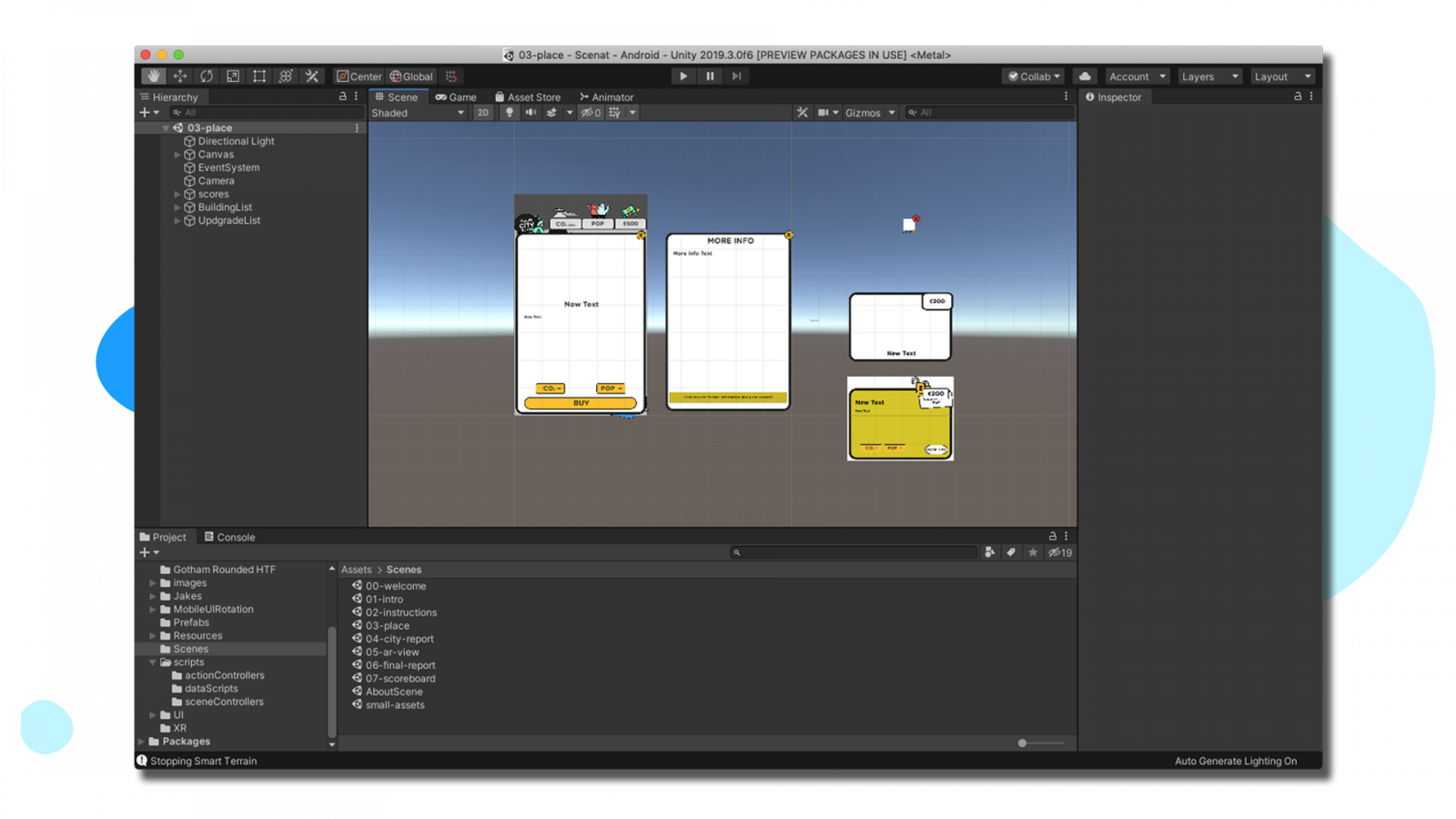Click the Hierarchy search field
The width and height of the screenshot is (1456, 819).
267,113
